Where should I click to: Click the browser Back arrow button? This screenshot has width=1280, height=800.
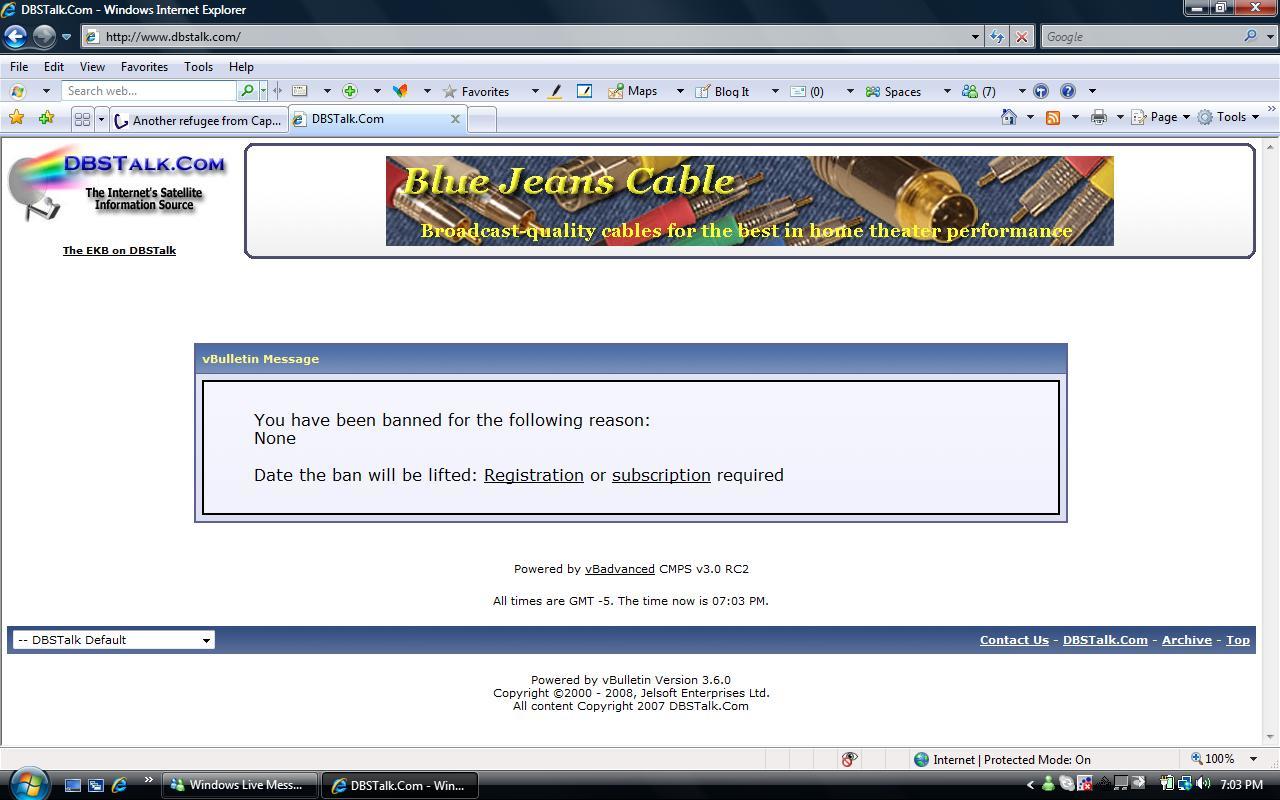coord(15,37)
